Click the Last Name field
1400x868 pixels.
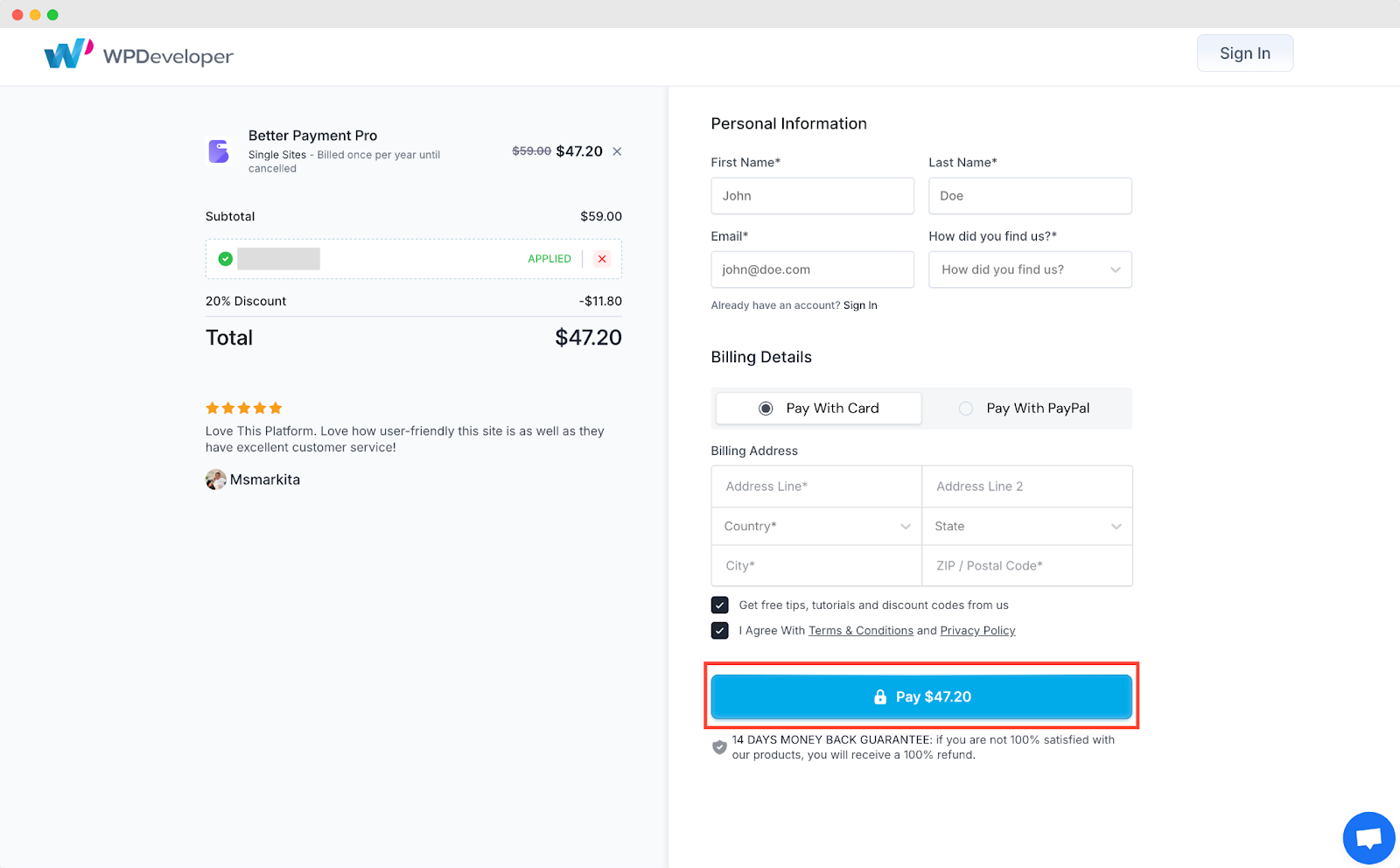pyautogui.click(x=1030, y=196)
